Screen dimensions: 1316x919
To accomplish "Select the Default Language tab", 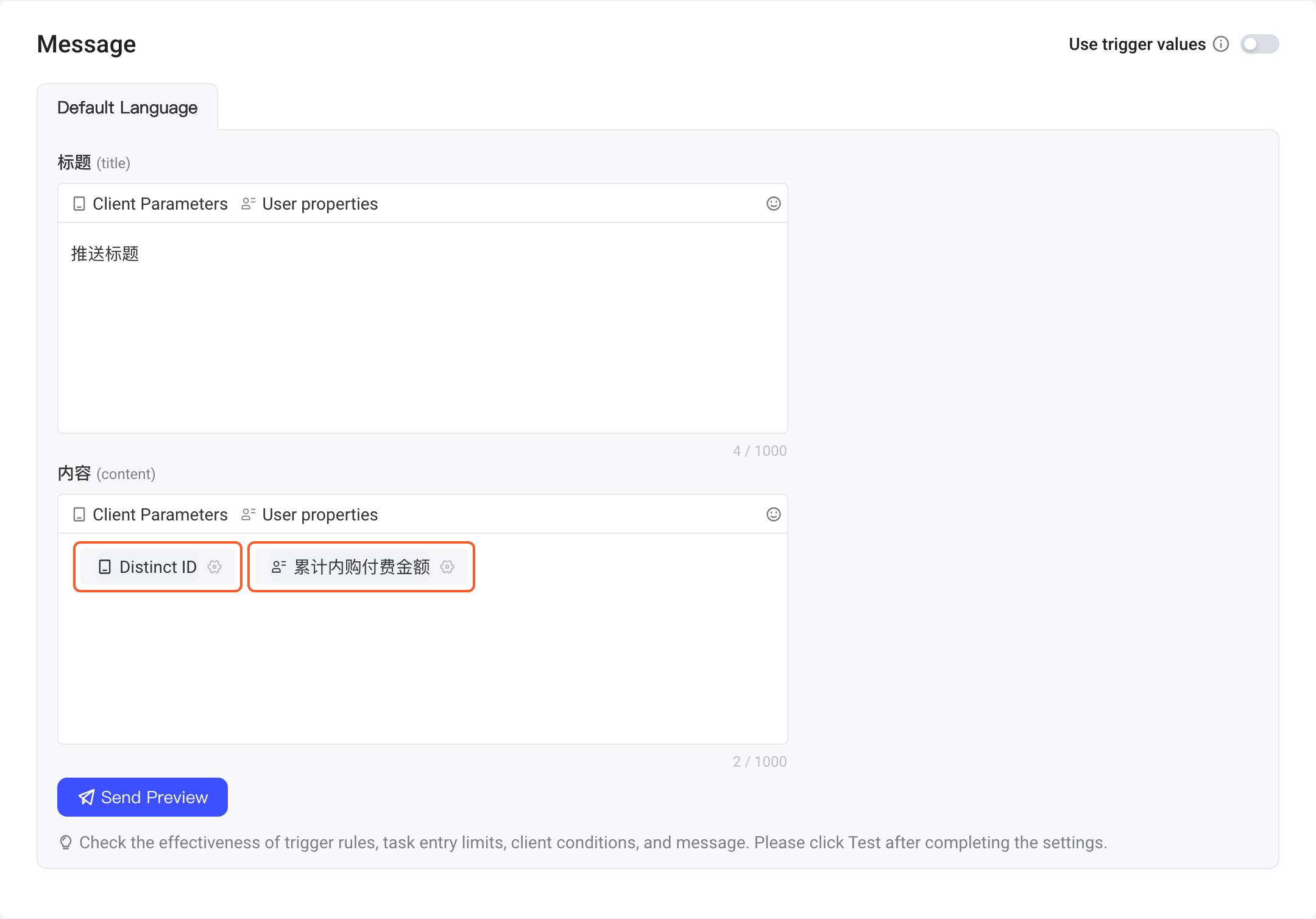I will [127, 108].
